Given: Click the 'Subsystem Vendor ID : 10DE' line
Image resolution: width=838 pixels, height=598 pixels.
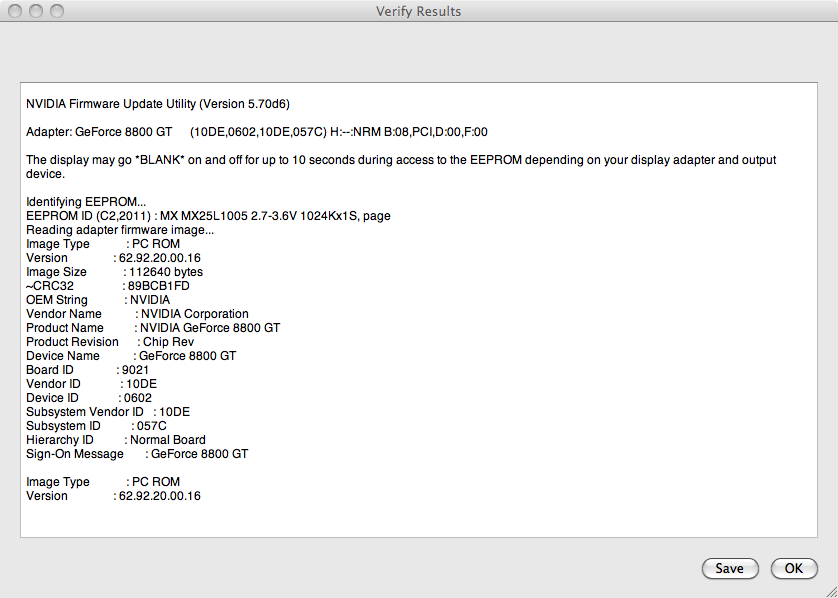Looking at the screenshot, I should click(x=108, y=411).
